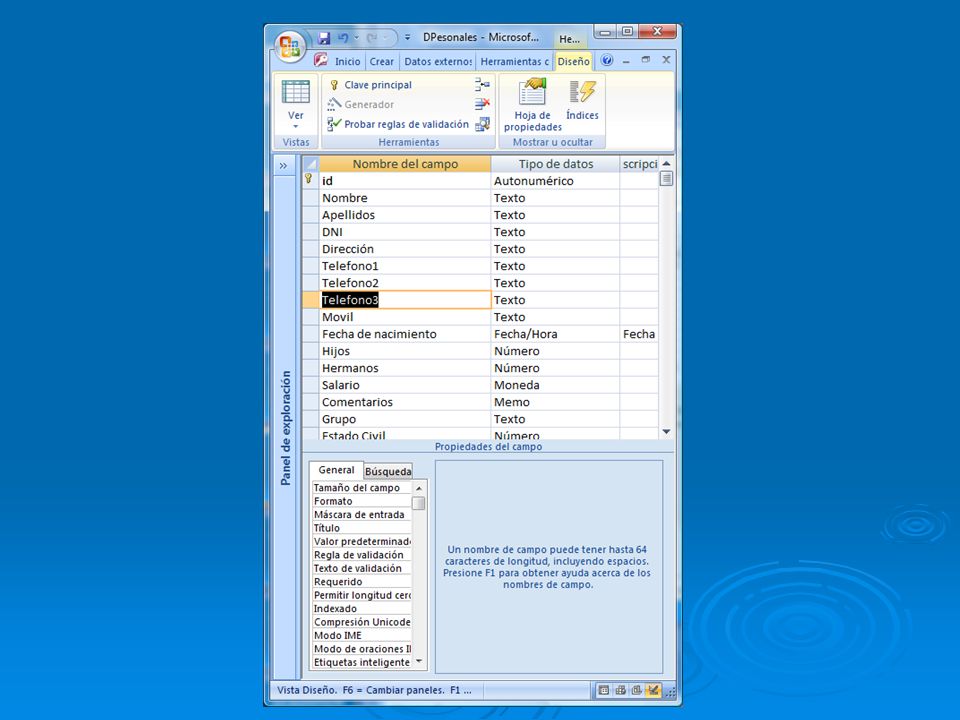Switch to PivotChart view status icon

637,691
